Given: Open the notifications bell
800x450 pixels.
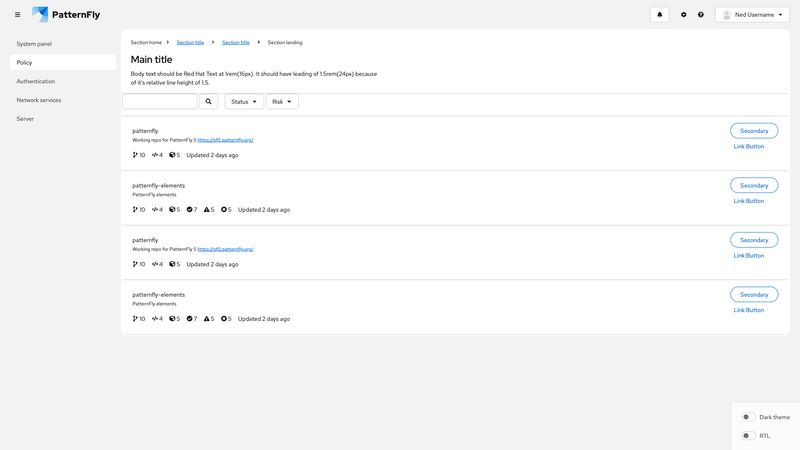Looking at the screenshot, I should (659, 15).
